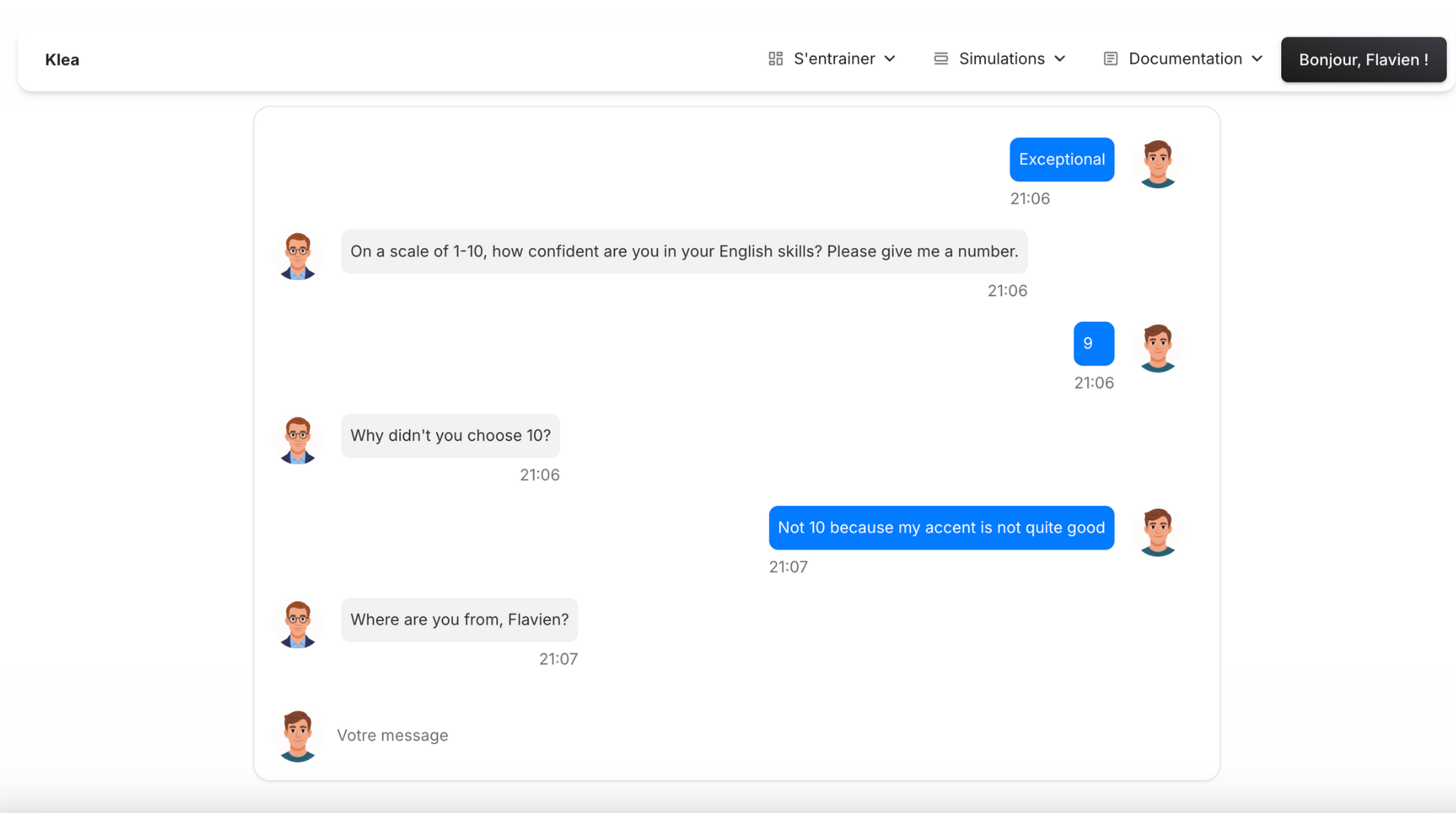Click bot avatar beside Why didn't you choose 10
The height and width of the screenshot is (813, 1456).
298,440
